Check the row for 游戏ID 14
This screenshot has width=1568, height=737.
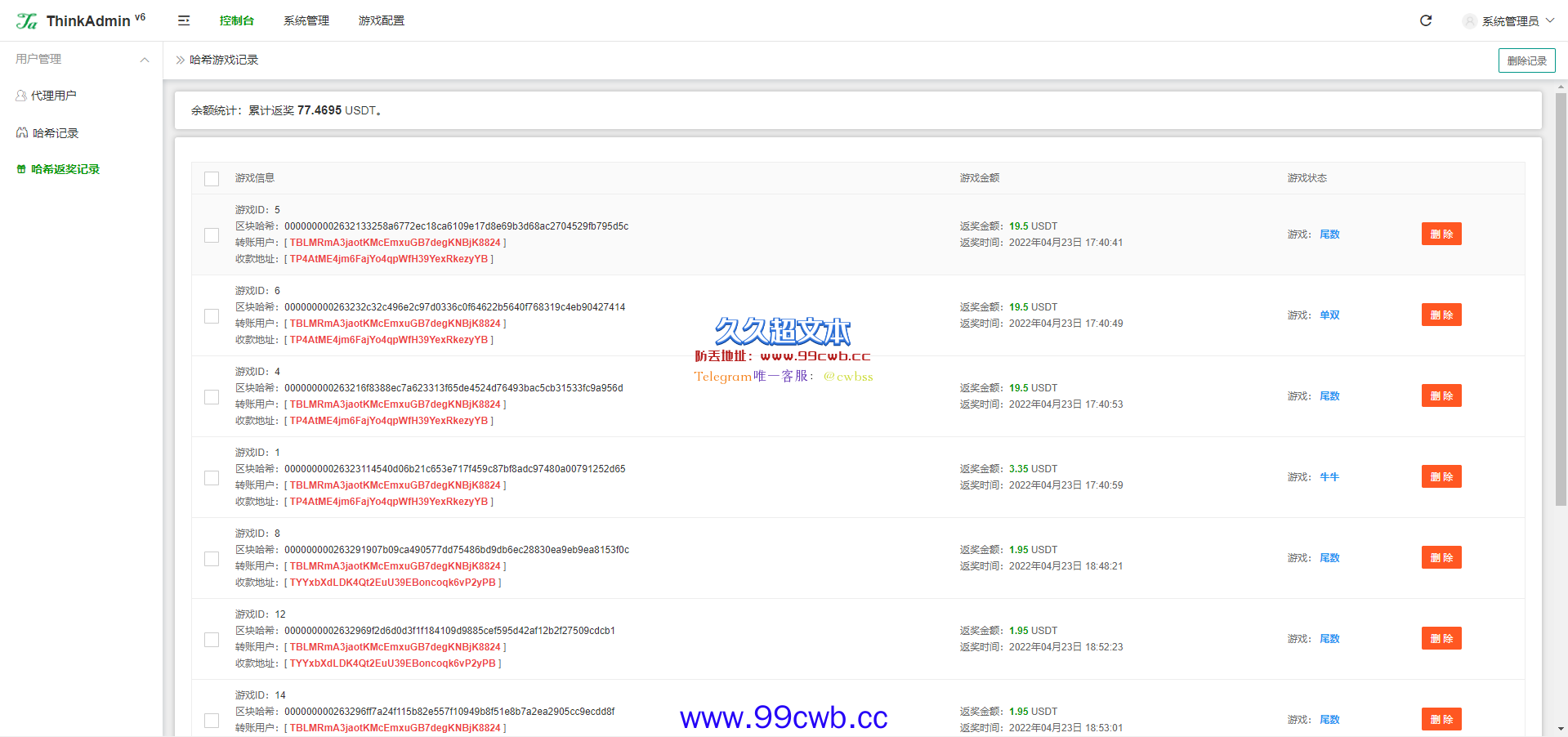click(x=212, y=720)
